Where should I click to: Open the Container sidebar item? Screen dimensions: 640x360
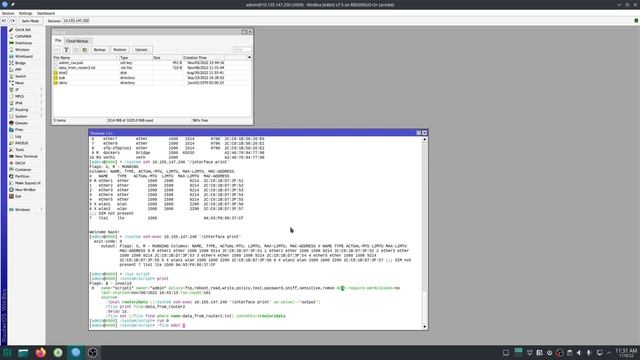(23, 170)
